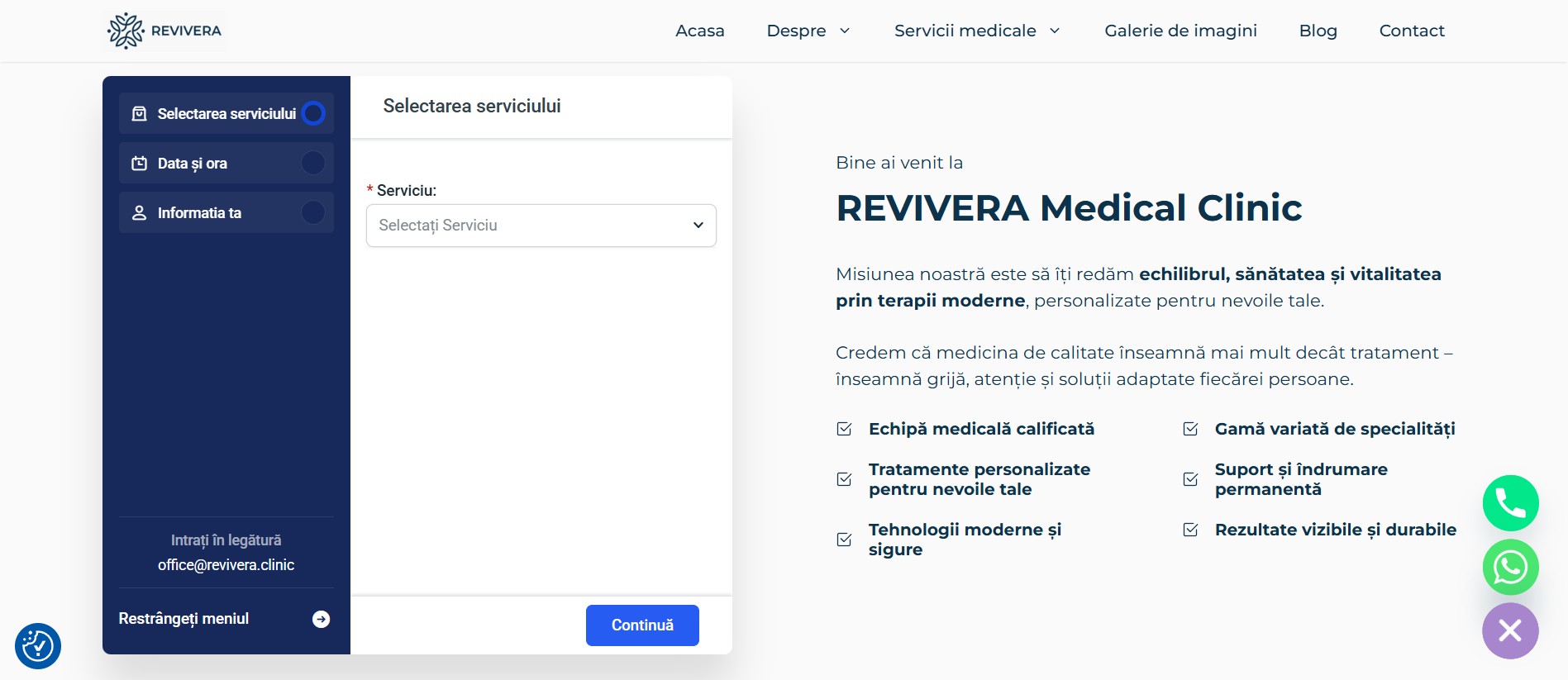Image resolution: width=1568 pixels, height=680 pixels.
Task: Open the Contact page from navigation
Action: coord(1411,31)
